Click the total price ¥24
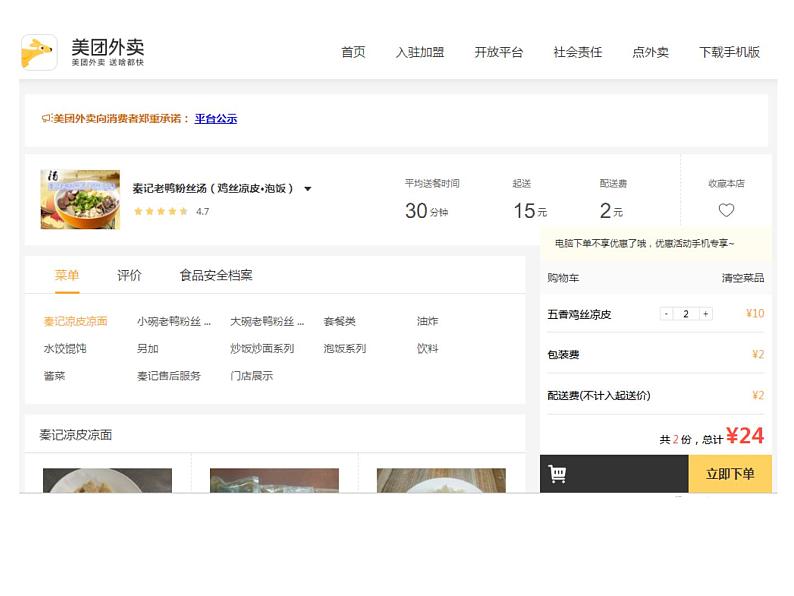This screenshot has height=596, width=794. [x=744, y=436]
